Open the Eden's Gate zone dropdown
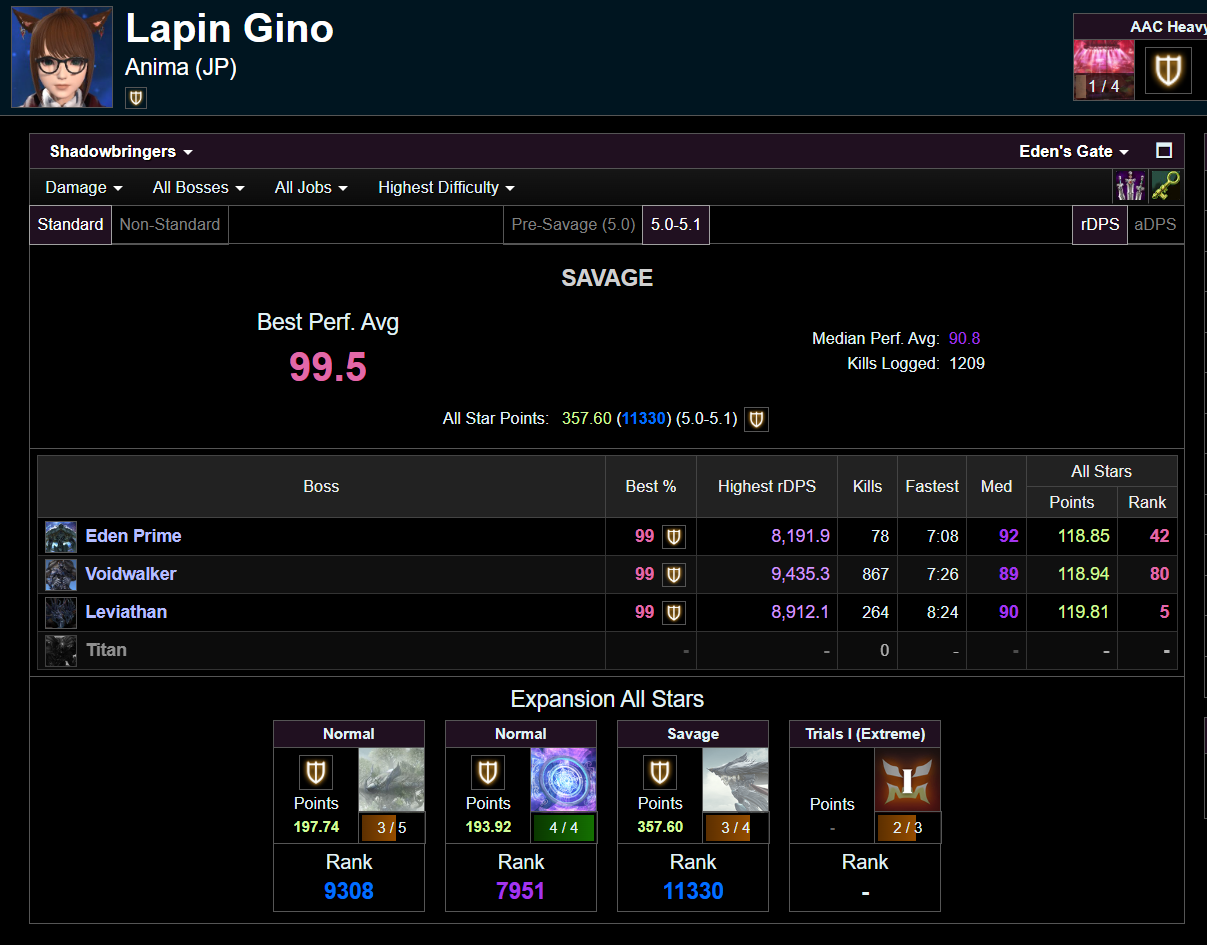1207x945 pixels. 1073,151
